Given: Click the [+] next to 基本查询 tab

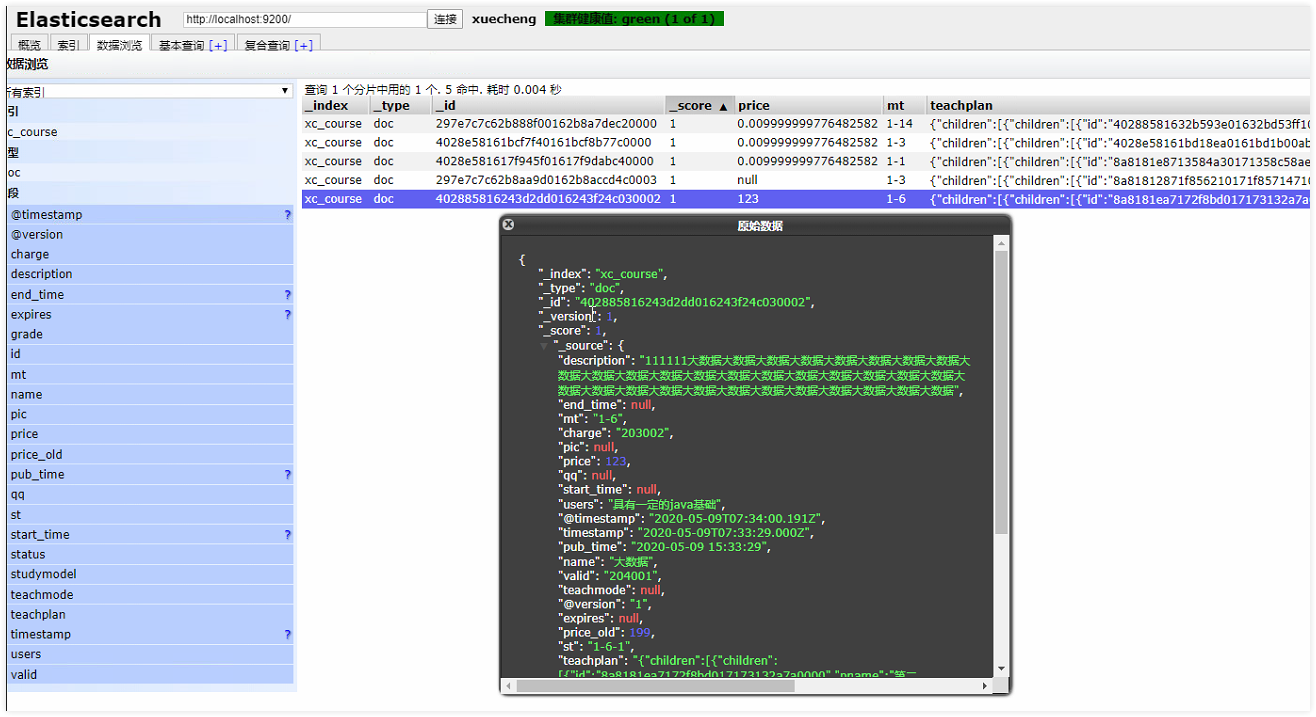Looking at the screenshot, I should (218, 45).
